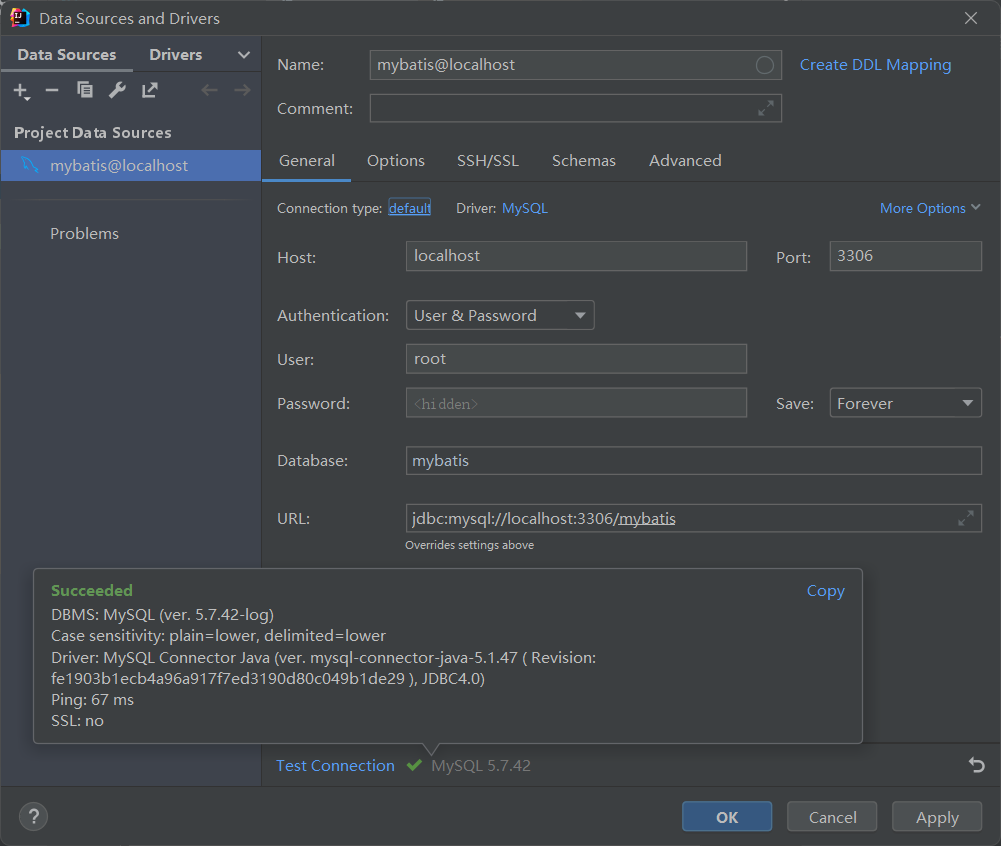The width and height of the screenshot is (1001, 846).
Task: Click the Make Global export icon
Action: pos(150,91)
